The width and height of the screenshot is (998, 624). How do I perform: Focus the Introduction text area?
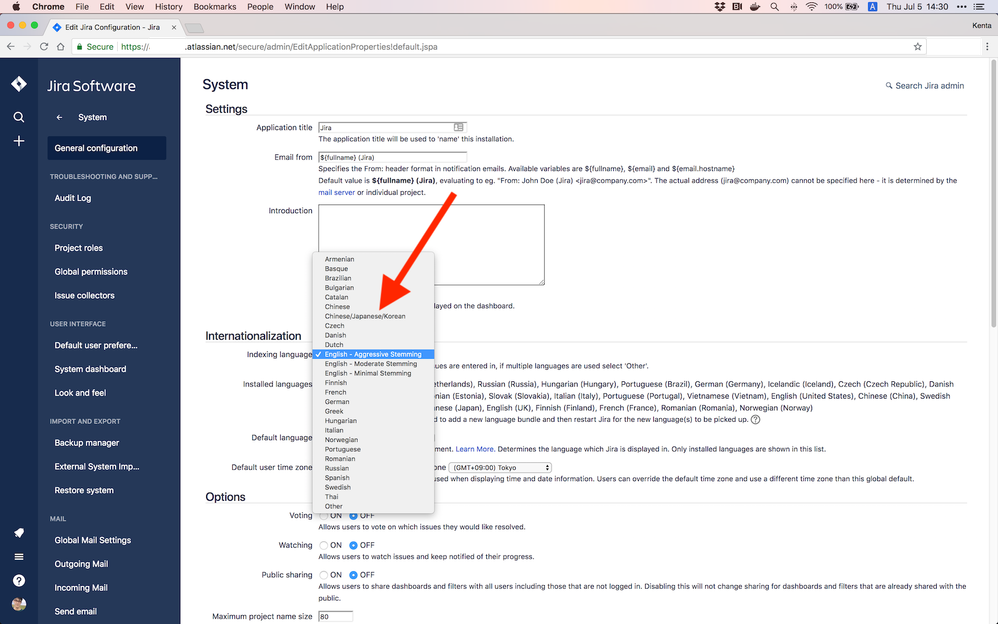tap(432, 245)
